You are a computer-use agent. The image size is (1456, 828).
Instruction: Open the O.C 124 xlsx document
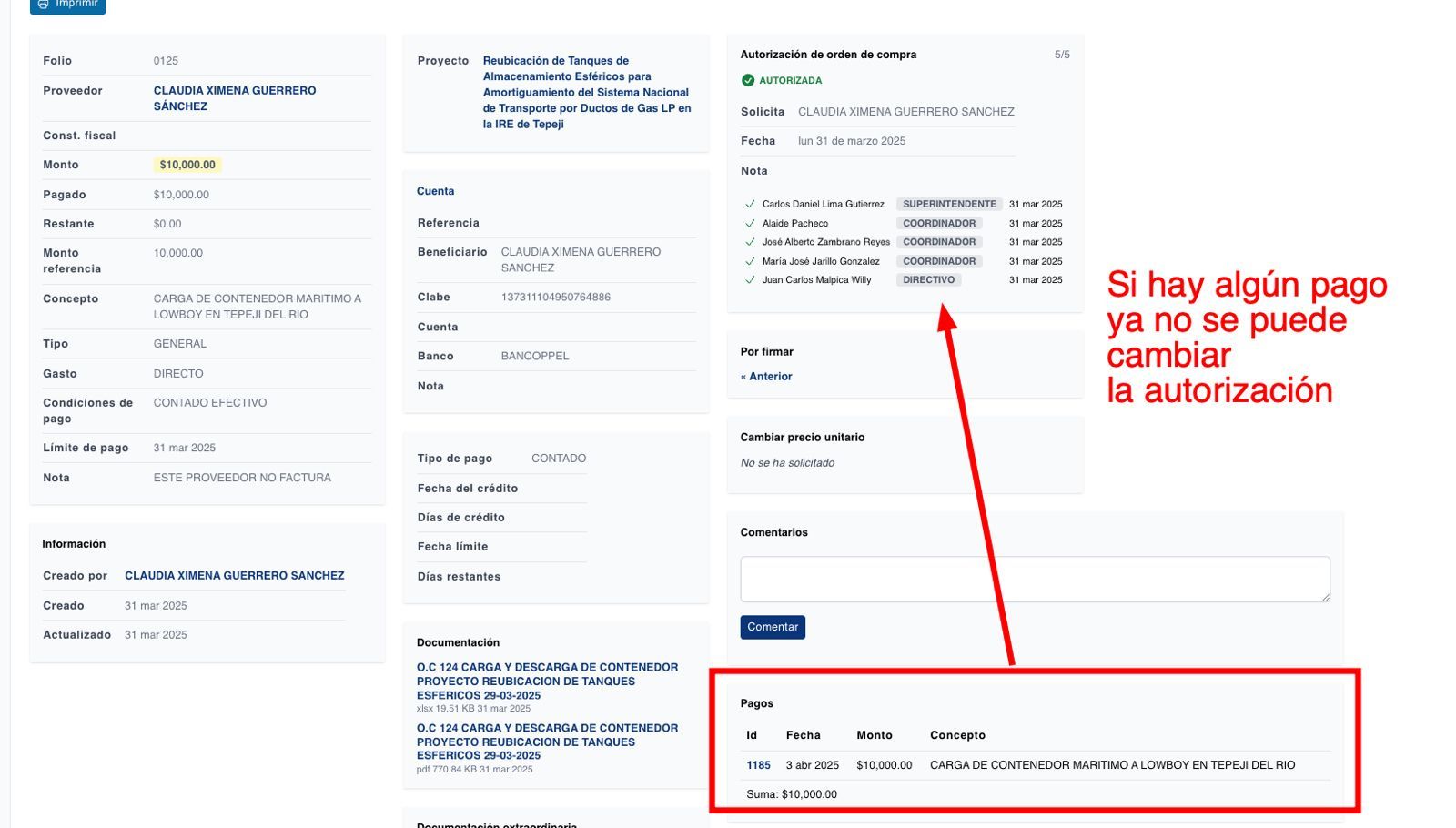point(546,681)
